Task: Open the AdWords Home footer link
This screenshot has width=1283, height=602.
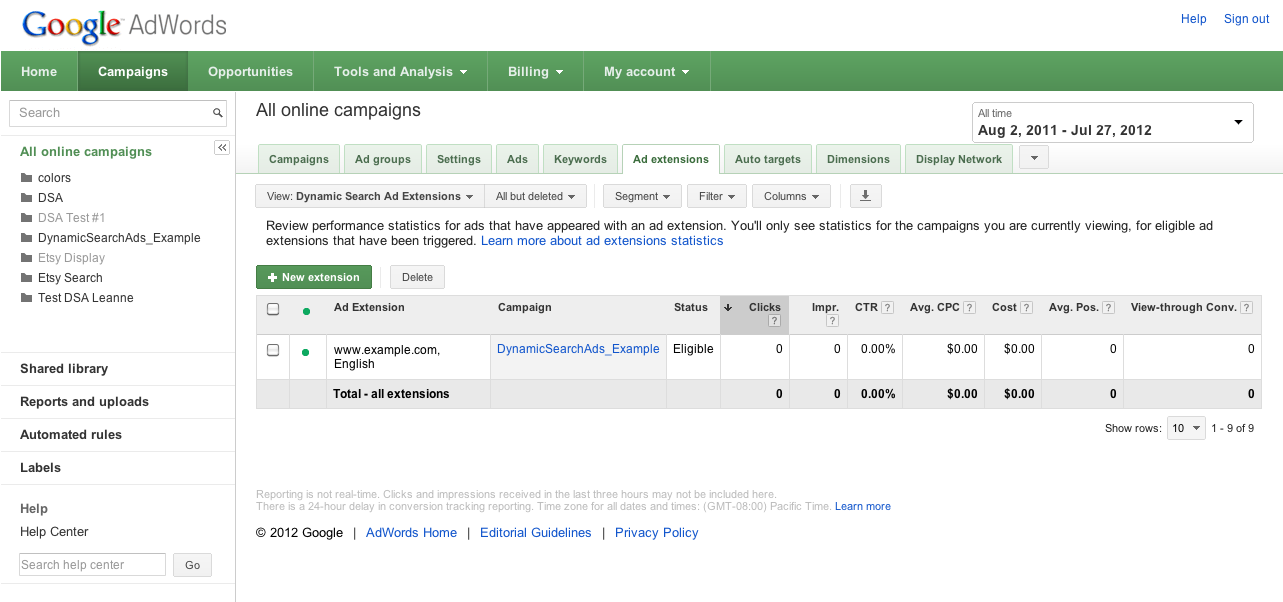Action: [x=411, y=533]
